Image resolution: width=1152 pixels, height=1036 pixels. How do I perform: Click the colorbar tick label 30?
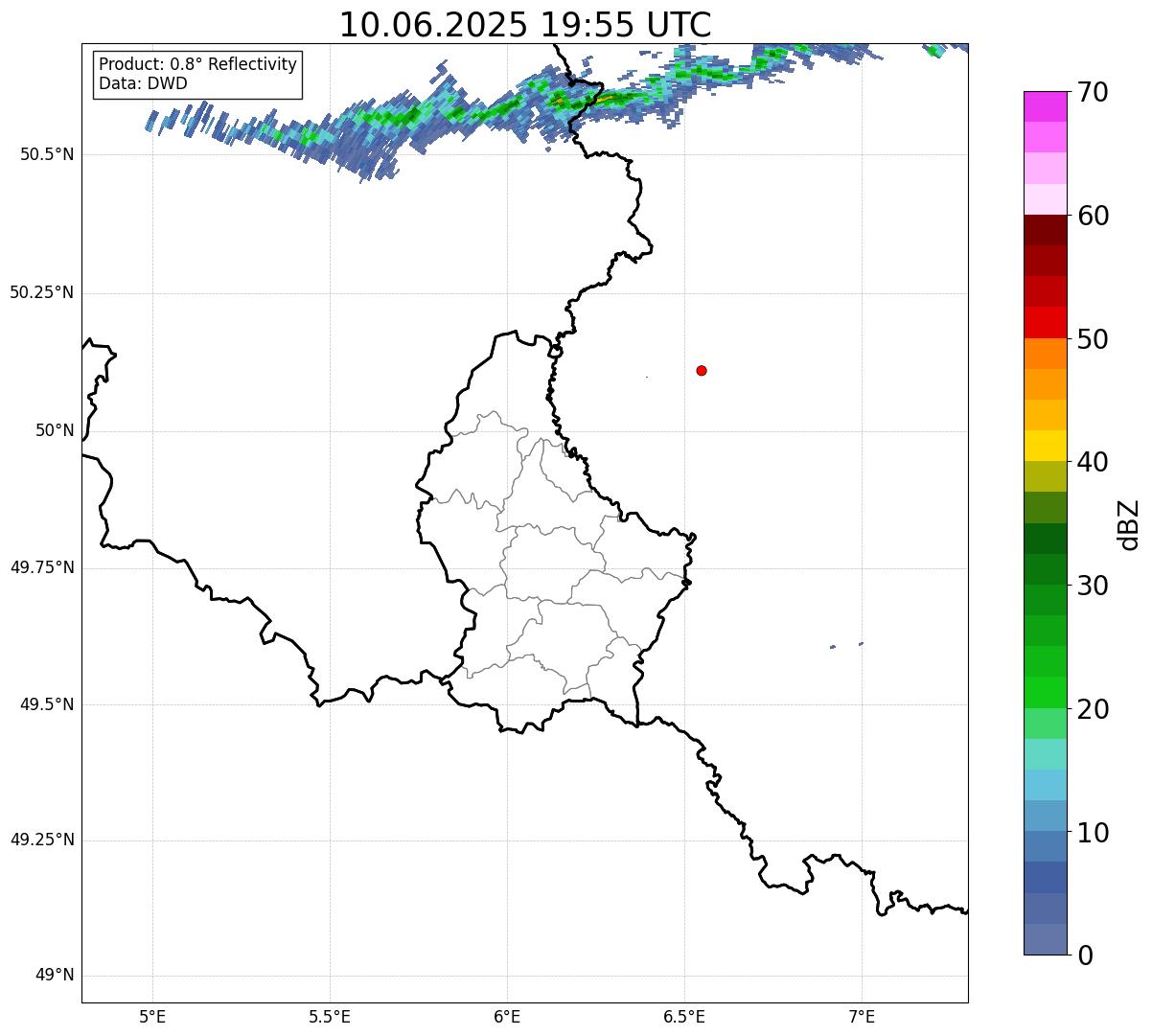(x=1094, y=586)
